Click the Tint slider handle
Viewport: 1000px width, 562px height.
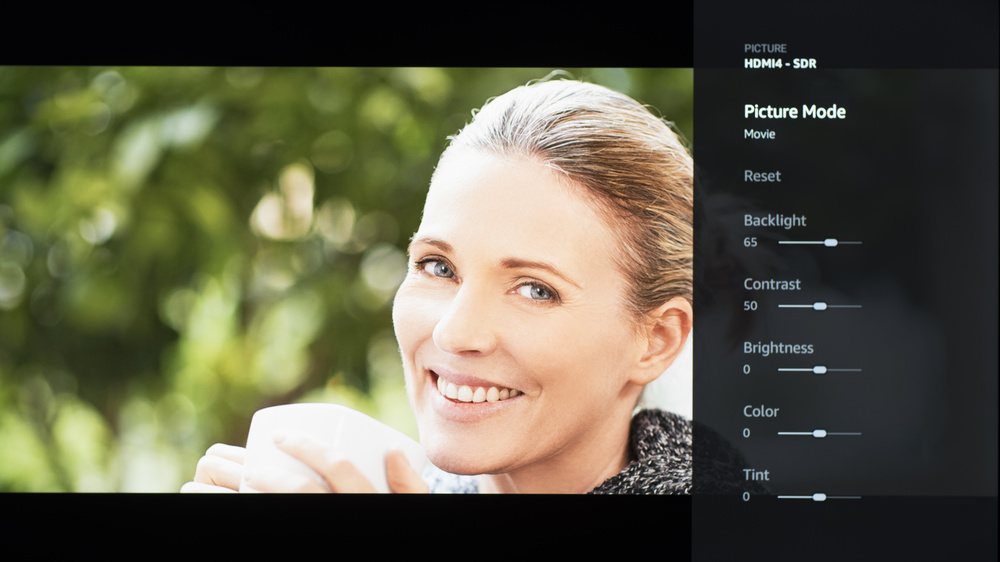coord(820,497)
